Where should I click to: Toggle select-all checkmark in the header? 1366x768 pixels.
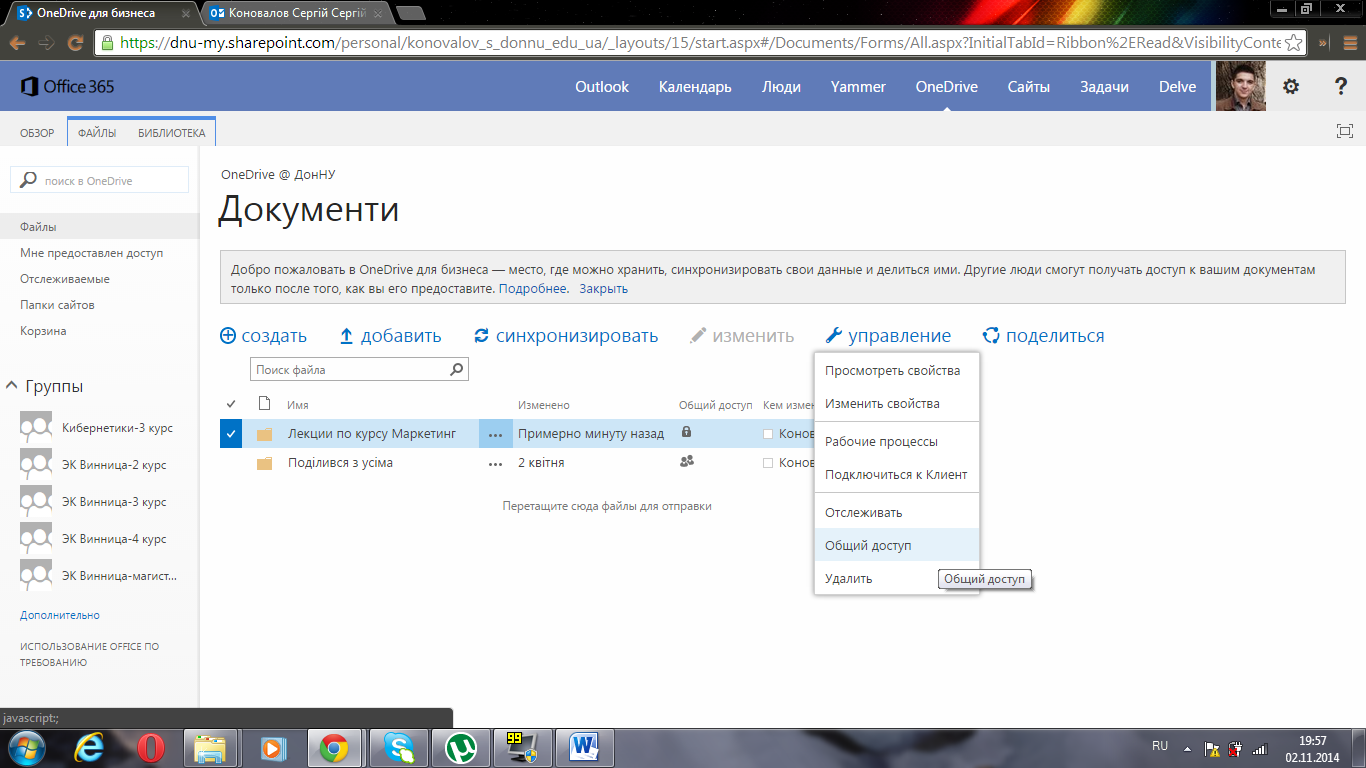[x=231, y=404]
